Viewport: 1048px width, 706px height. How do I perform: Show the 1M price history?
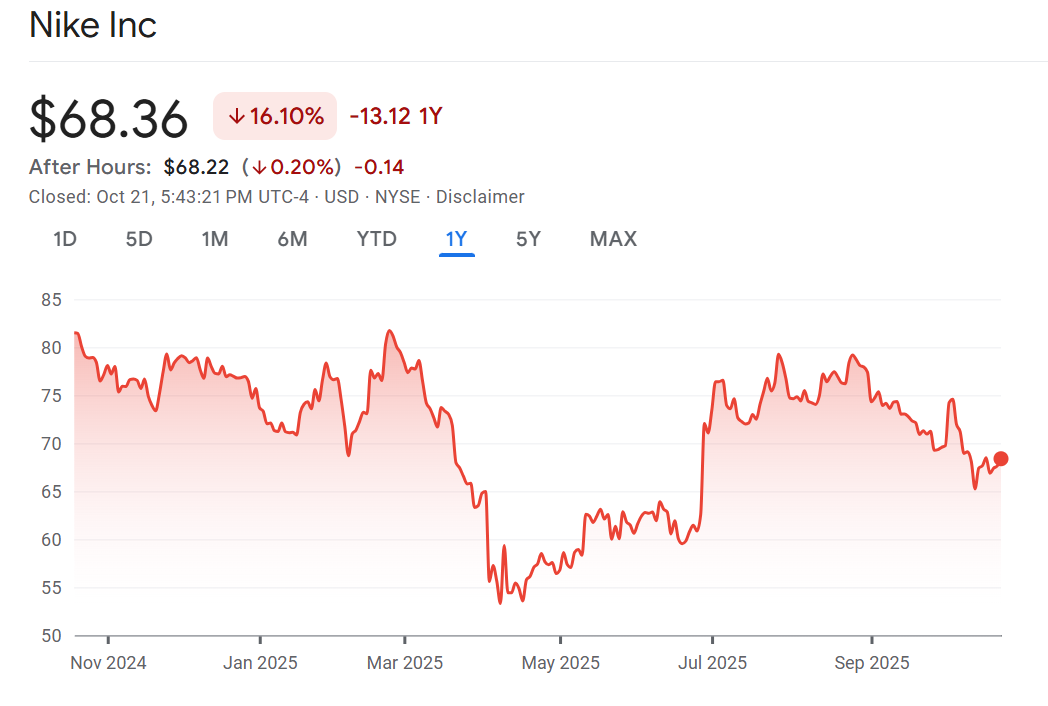(x=215, y=239)
